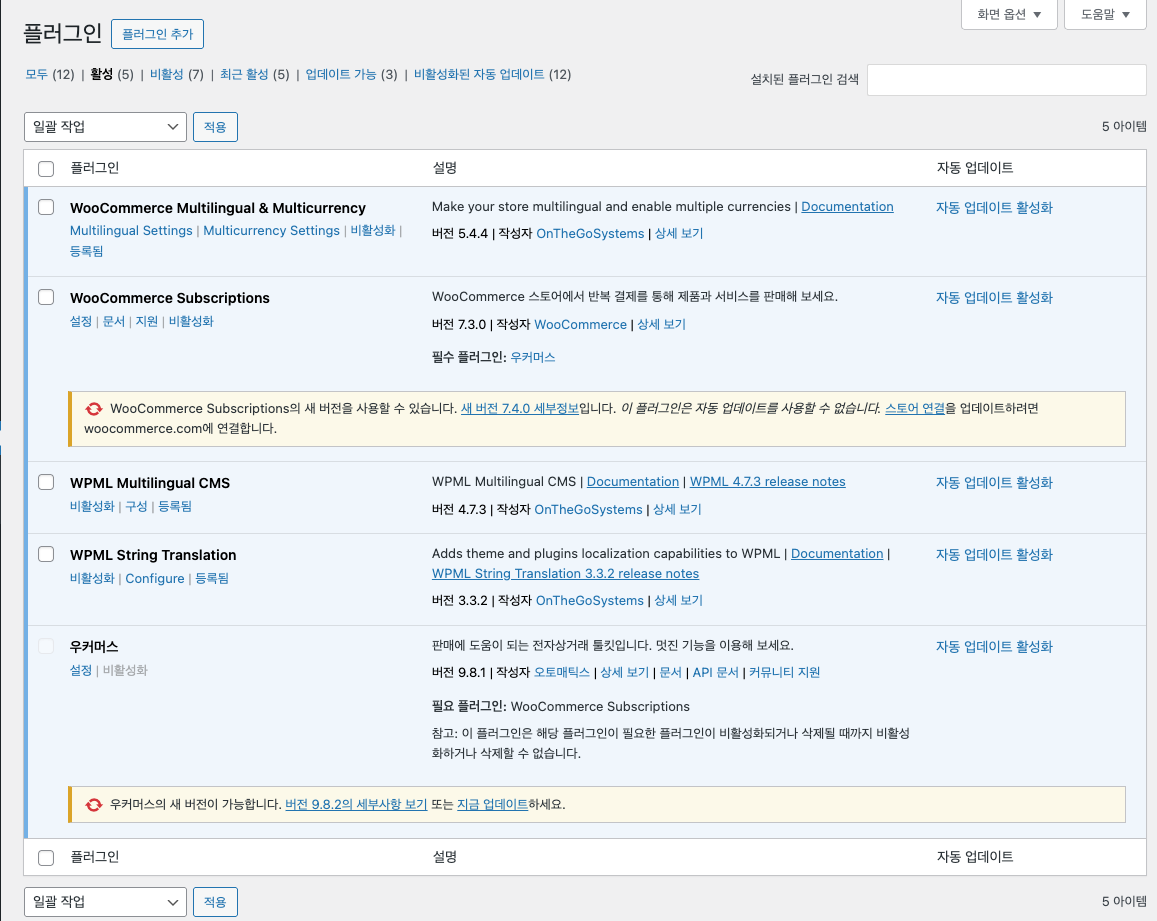Open 버전 9.8.2의 세부사항 보기 link

click(x=356, y=804)
